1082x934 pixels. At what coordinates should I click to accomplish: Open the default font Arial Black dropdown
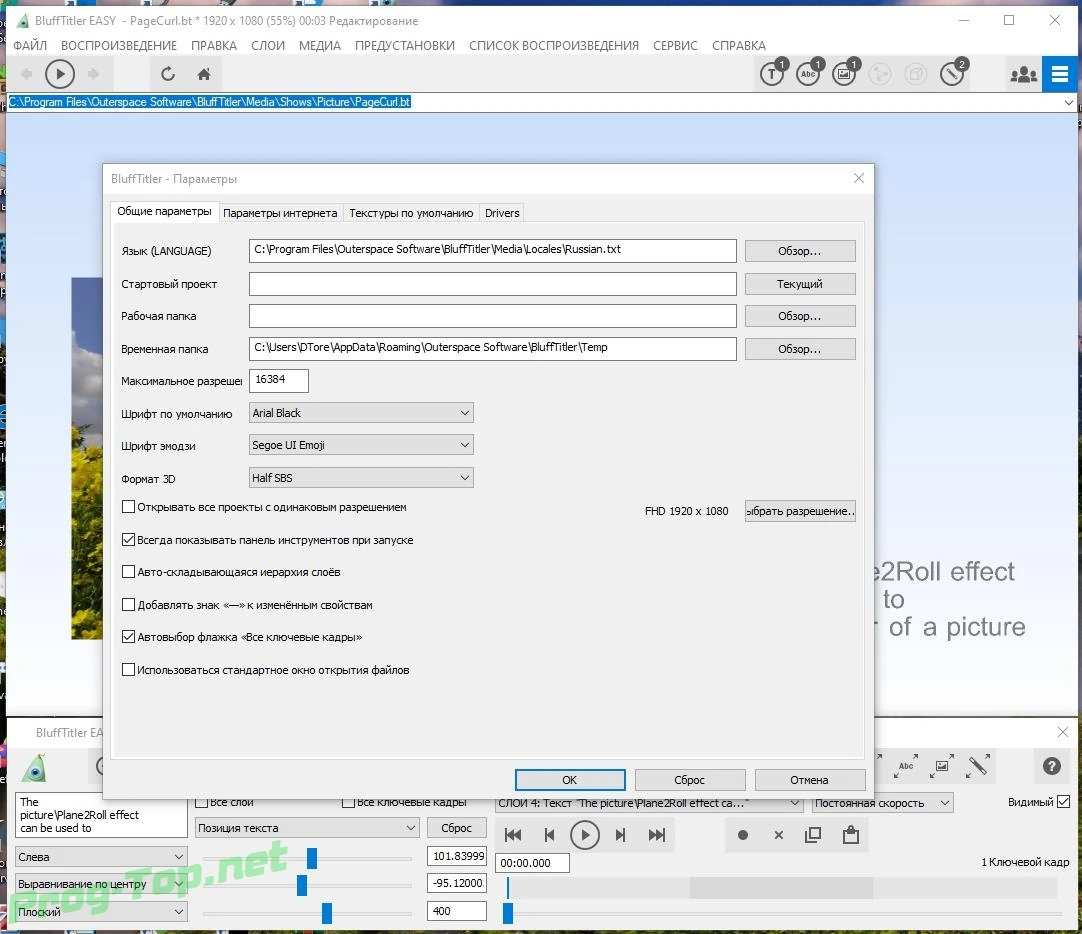click(361, 413)
